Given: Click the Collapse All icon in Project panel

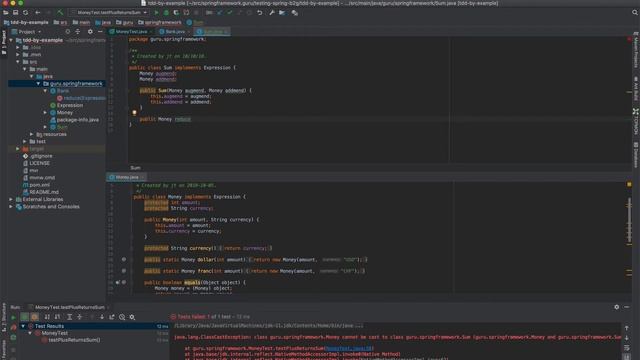Looking at the screenshot, I should [x=78, y=31].
